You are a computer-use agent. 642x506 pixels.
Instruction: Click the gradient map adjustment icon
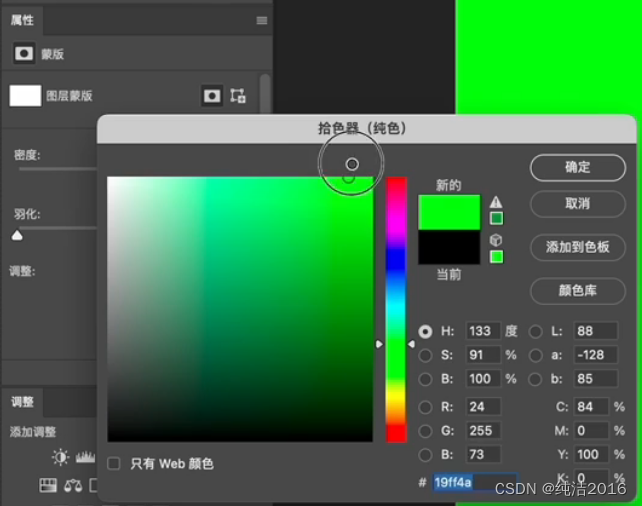click(47, 486)
